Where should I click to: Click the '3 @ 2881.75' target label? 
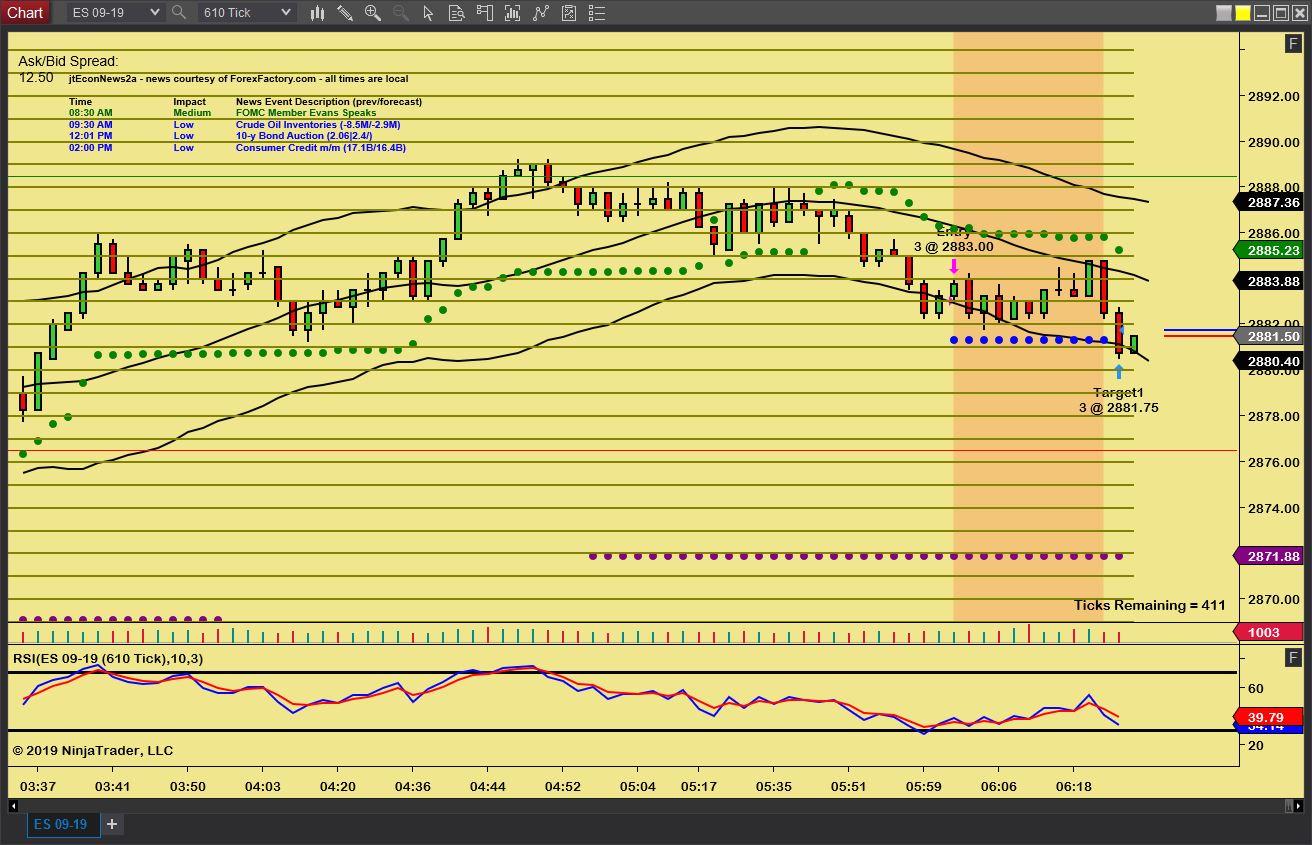click(x=1118, y=407)
